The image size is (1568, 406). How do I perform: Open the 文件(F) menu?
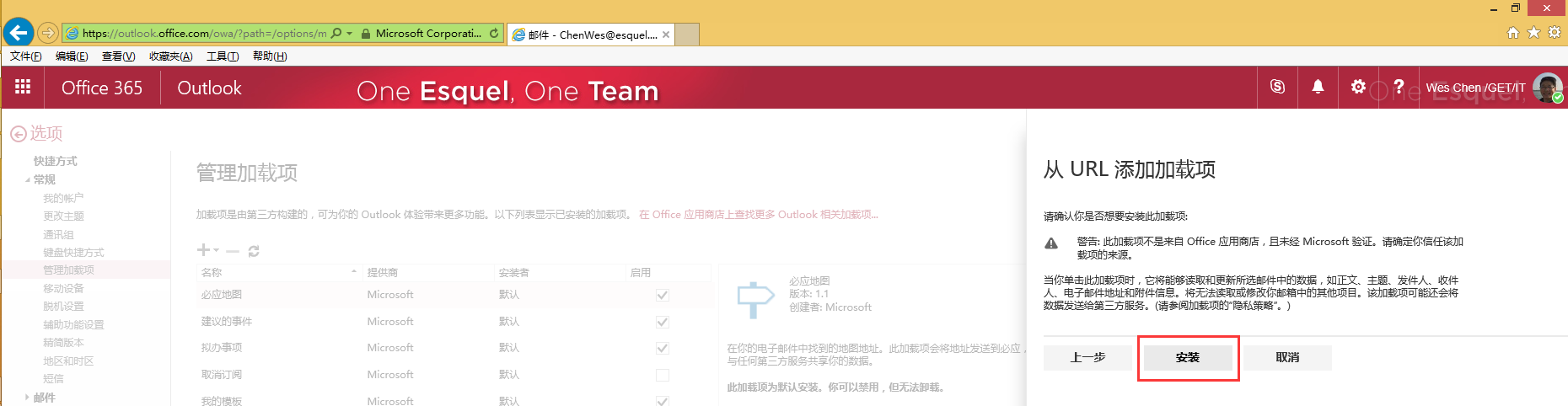tap(26, 56)
